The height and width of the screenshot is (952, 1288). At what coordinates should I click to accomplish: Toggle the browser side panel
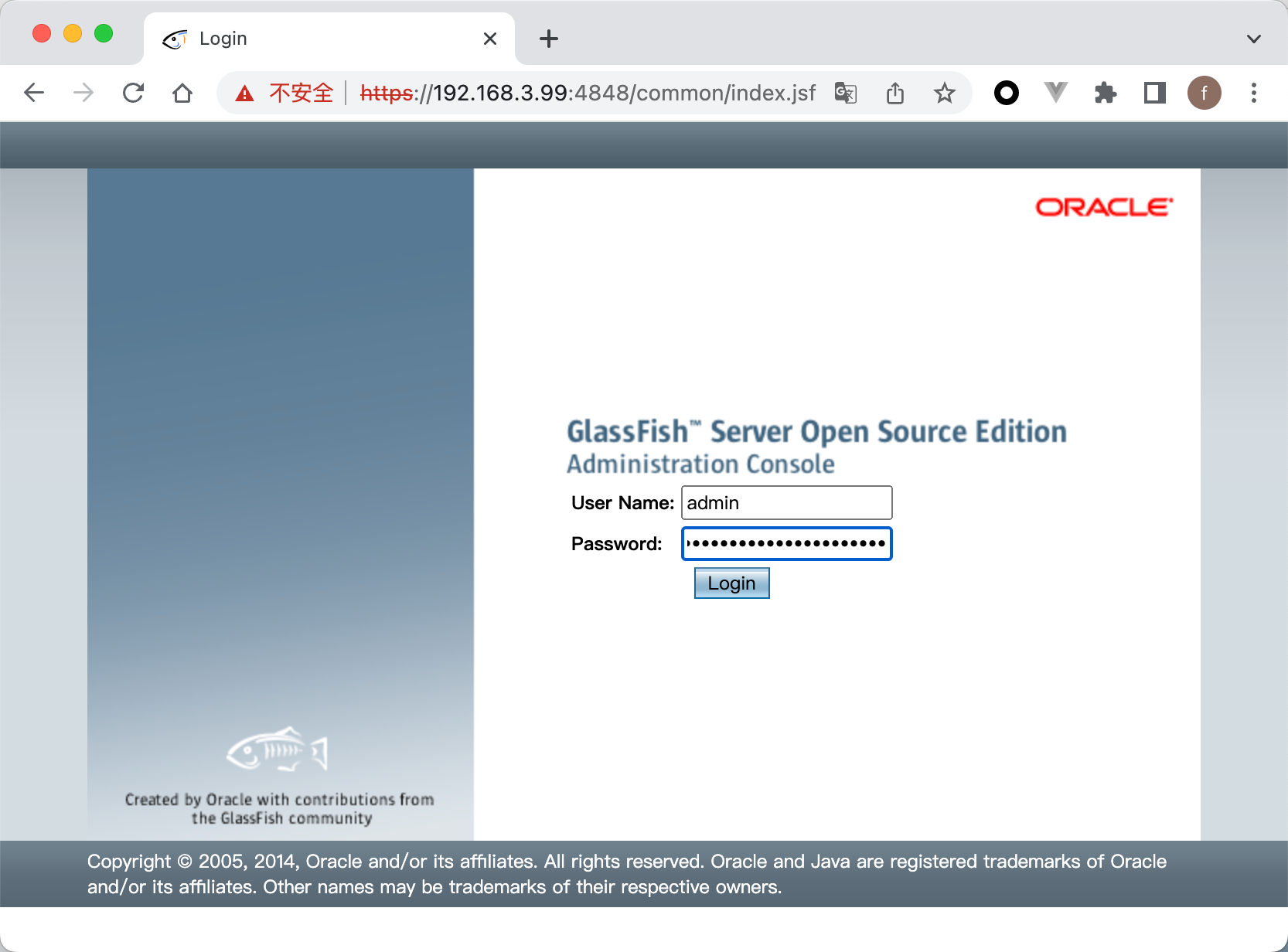click(1155, 93)
